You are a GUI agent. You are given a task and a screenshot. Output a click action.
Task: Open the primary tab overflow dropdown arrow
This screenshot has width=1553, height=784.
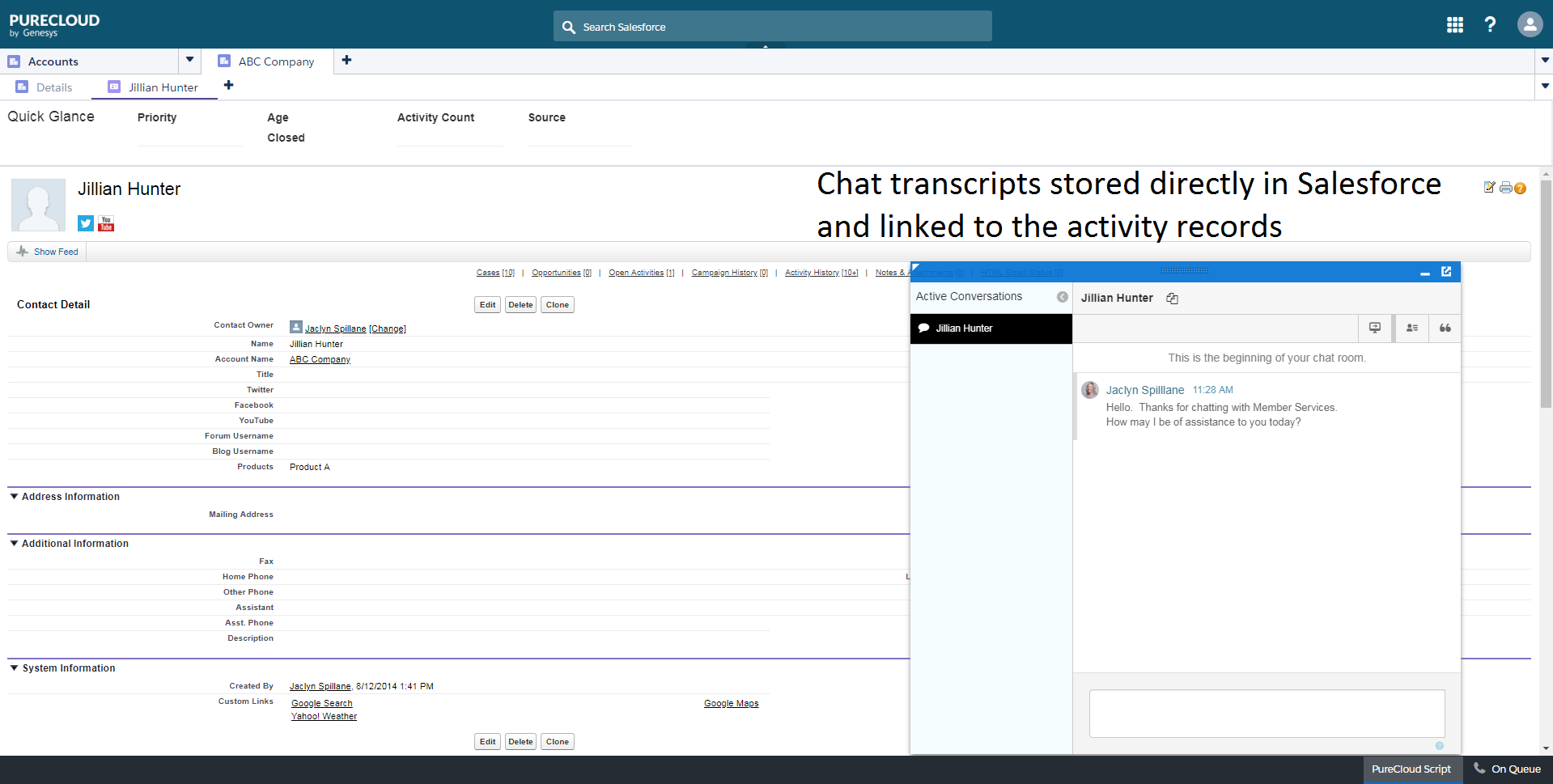[x=1544, y=60]
